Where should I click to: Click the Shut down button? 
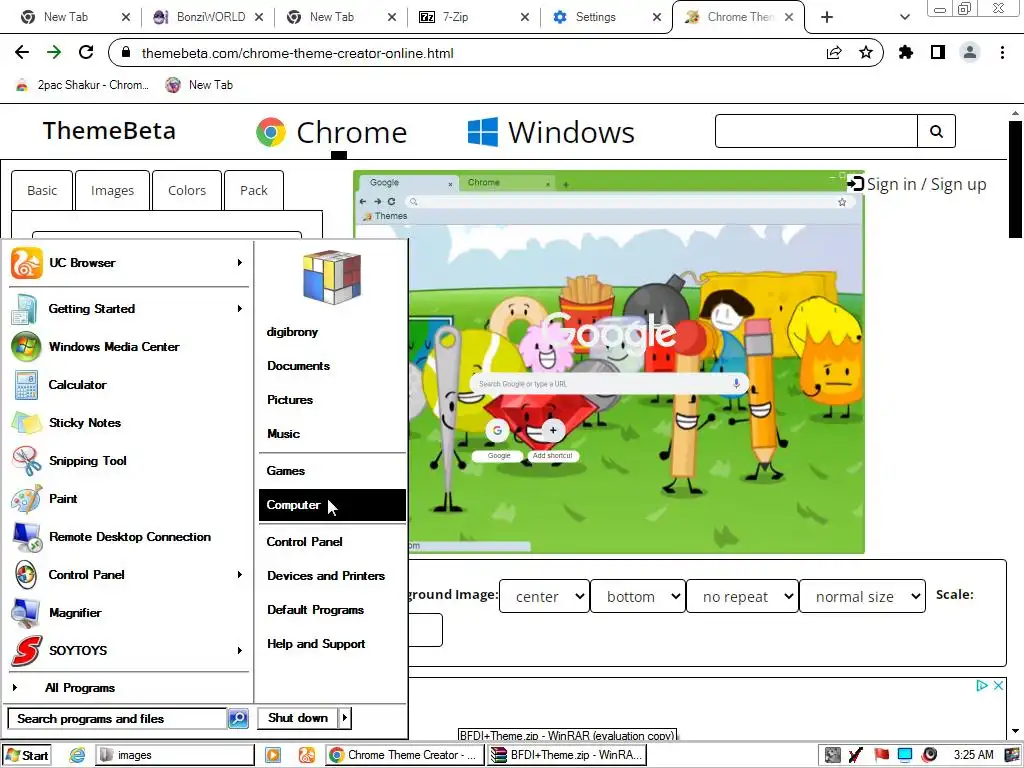[298, 718]
